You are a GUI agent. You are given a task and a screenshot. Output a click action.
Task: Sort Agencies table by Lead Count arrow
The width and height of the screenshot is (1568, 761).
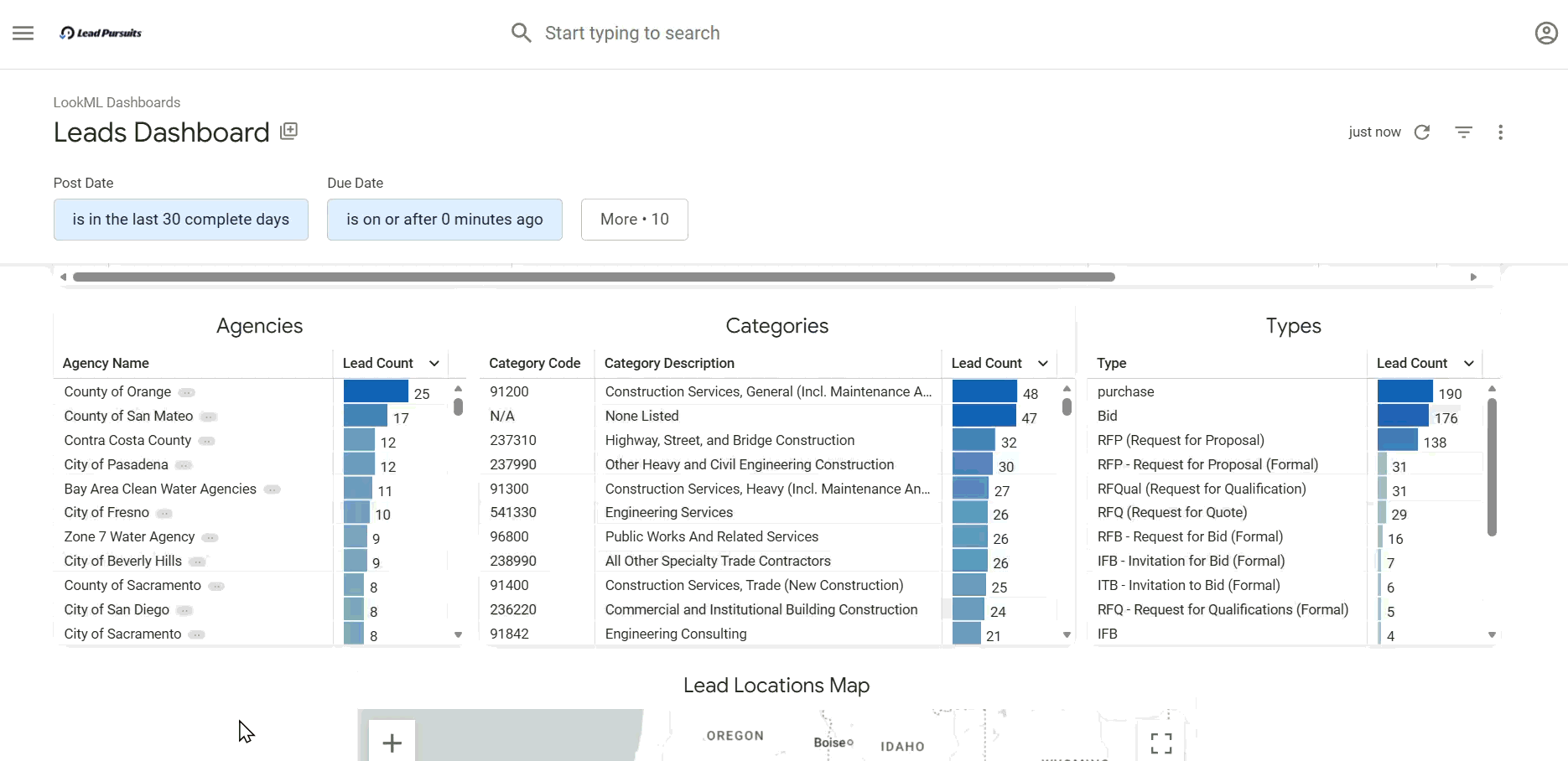434,363
